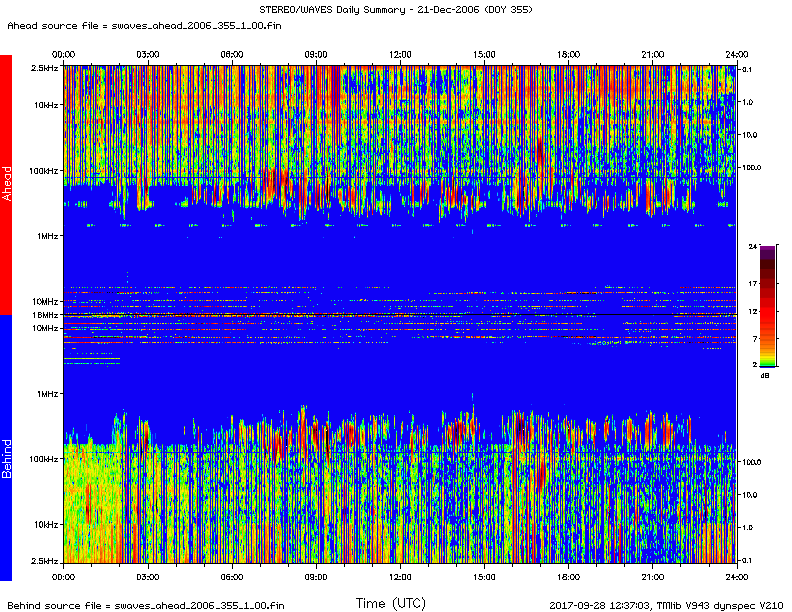Click the STEREO/WAVES Daily Summary title
792x612 pixels.
click(395, 10)
